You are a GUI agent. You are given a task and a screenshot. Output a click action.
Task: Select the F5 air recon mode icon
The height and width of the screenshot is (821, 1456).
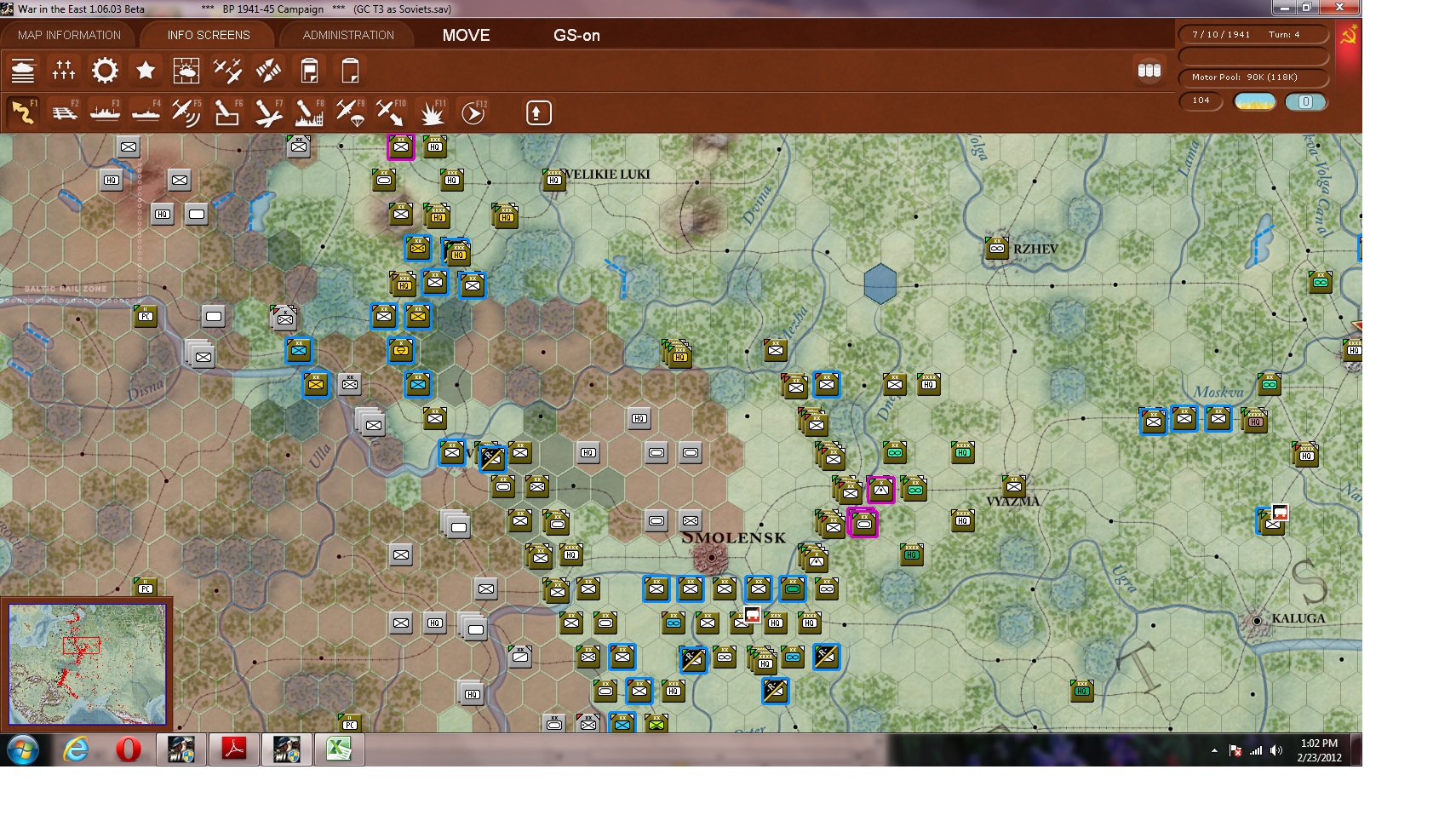[x=186, y=112]
